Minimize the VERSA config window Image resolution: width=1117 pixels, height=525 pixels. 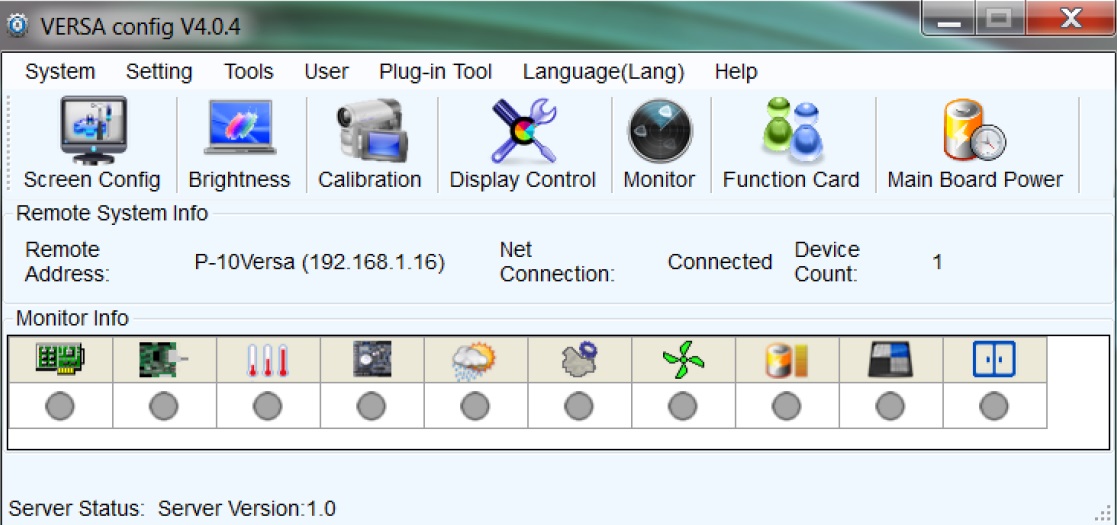[949, 19]
